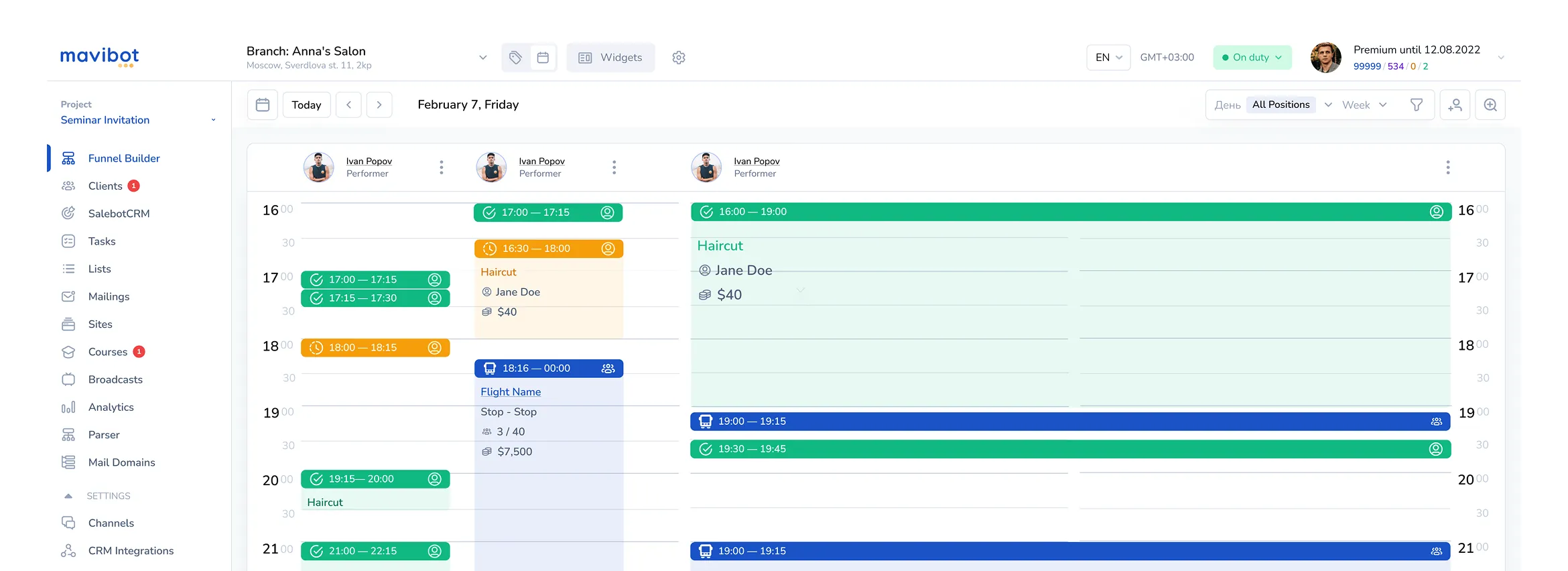
Task: Click the Today button
Action: click(306, 105)
